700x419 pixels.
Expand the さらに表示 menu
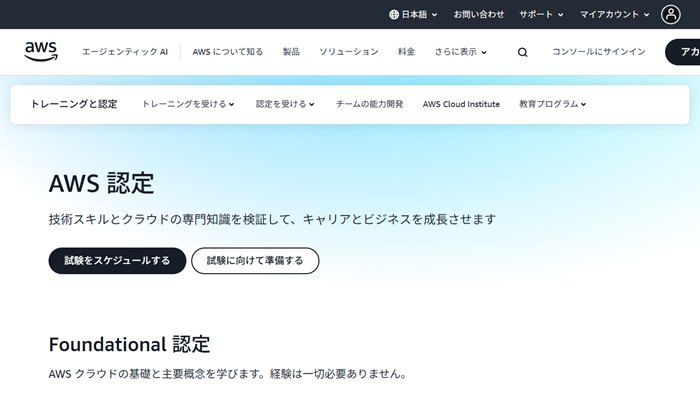click(461, 52)
